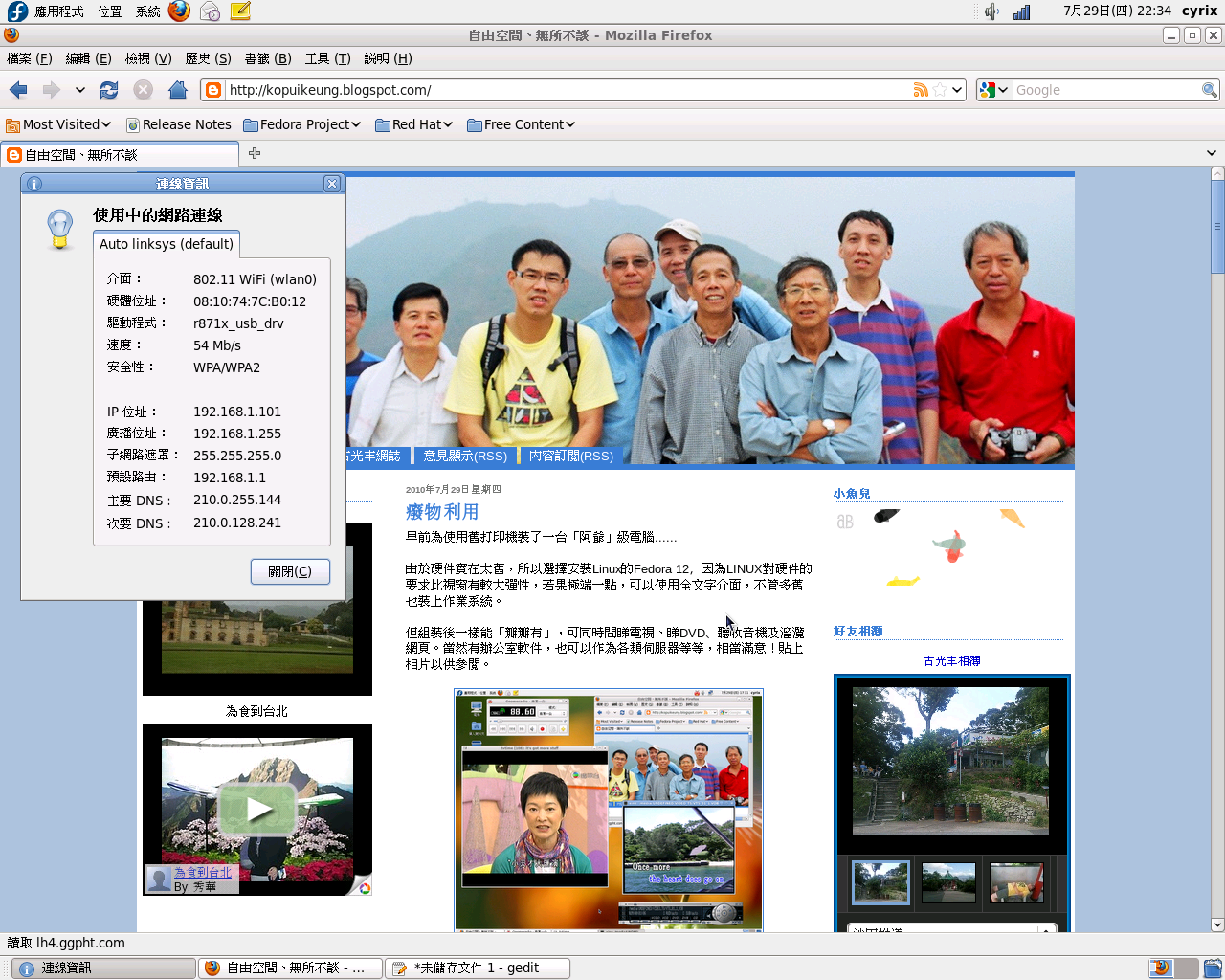This screenshot has width=1225, height=980.
Task: Open the 說明 (H) menu
Action: pyautogui.click(x=388, y=58)
